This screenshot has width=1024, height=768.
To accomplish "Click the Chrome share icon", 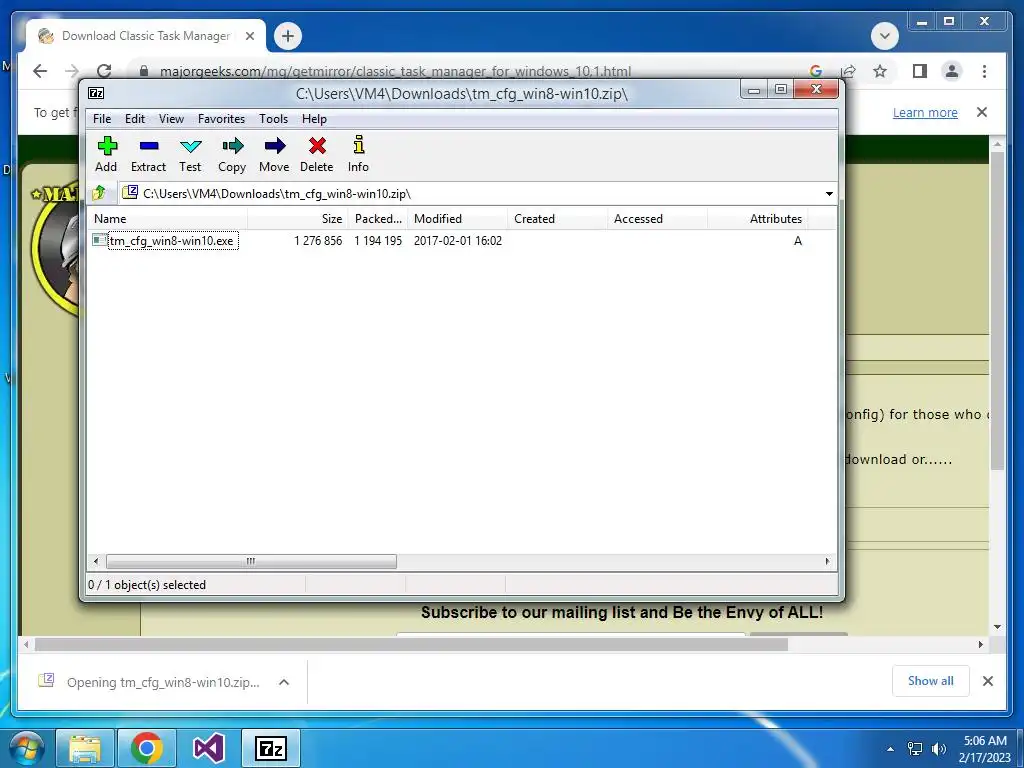I will point(849,71).
